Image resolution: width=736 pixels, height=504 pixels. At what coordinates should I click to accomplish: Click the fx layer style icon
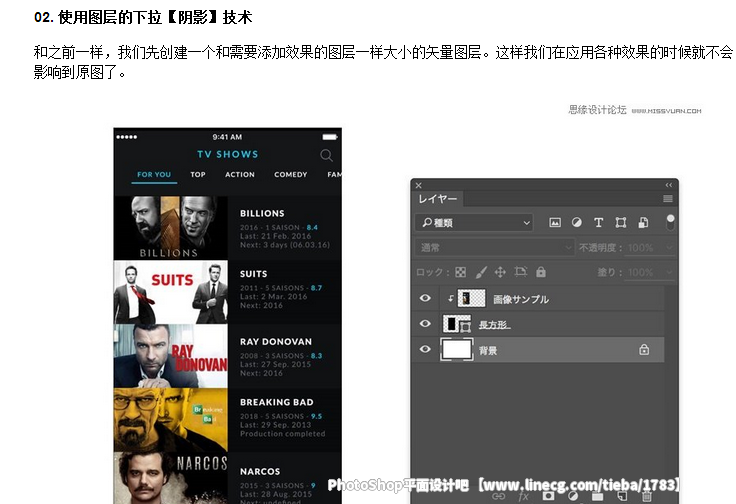523,496
